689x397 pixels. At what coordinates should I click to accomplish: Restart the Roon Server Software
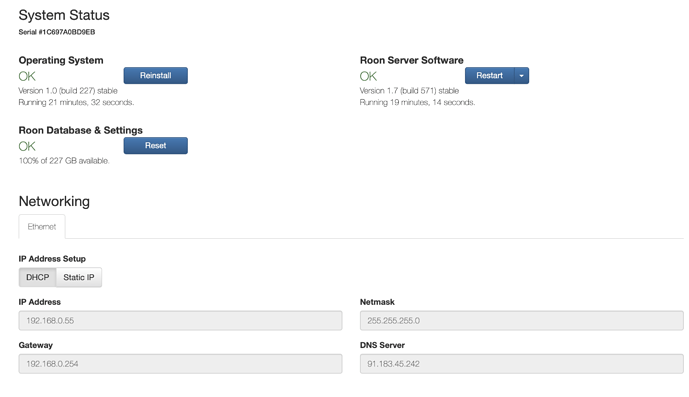[x=490, y=76]
